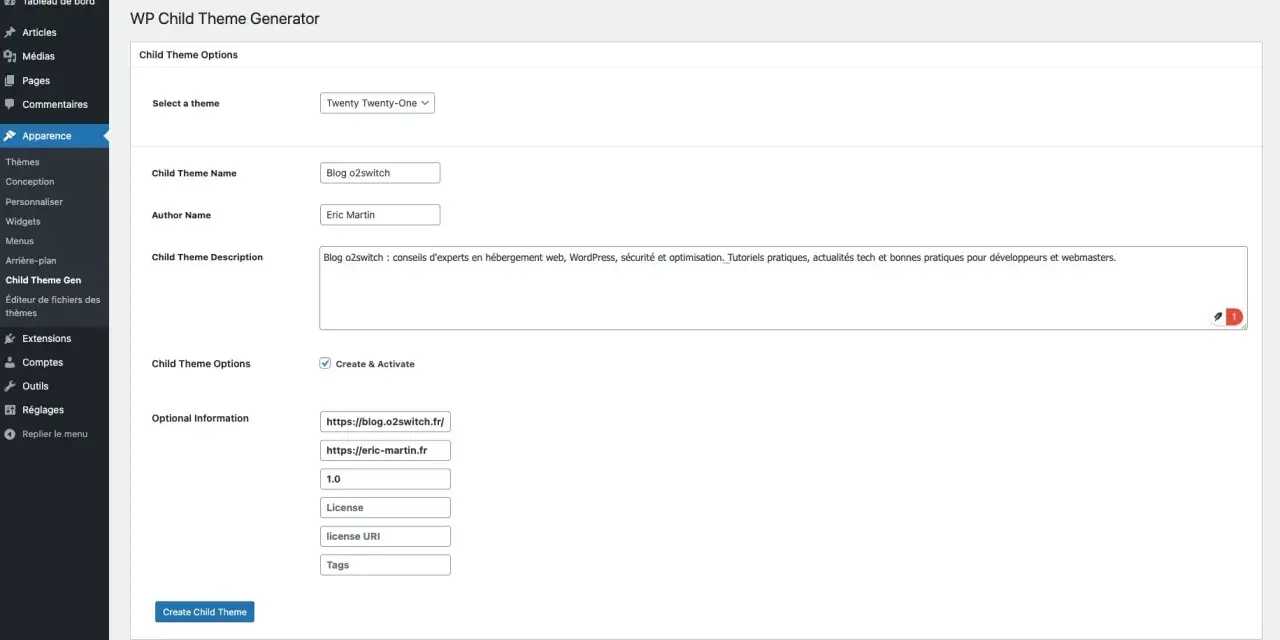Viewport: 1280px width, 640px height.
Task: Click the Select a theme label
Action: tap(186, 103)
